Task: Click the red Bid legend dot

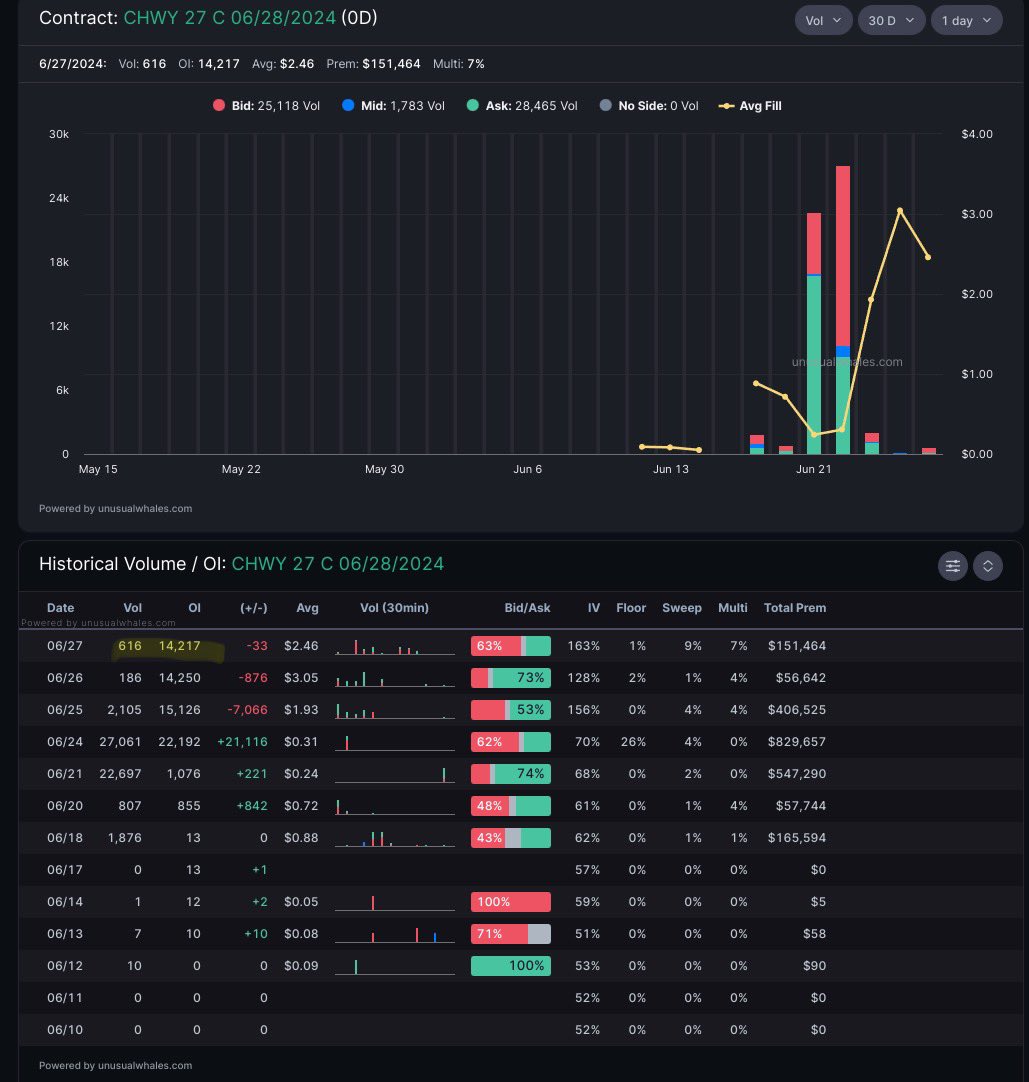Action: pos(219,105)
